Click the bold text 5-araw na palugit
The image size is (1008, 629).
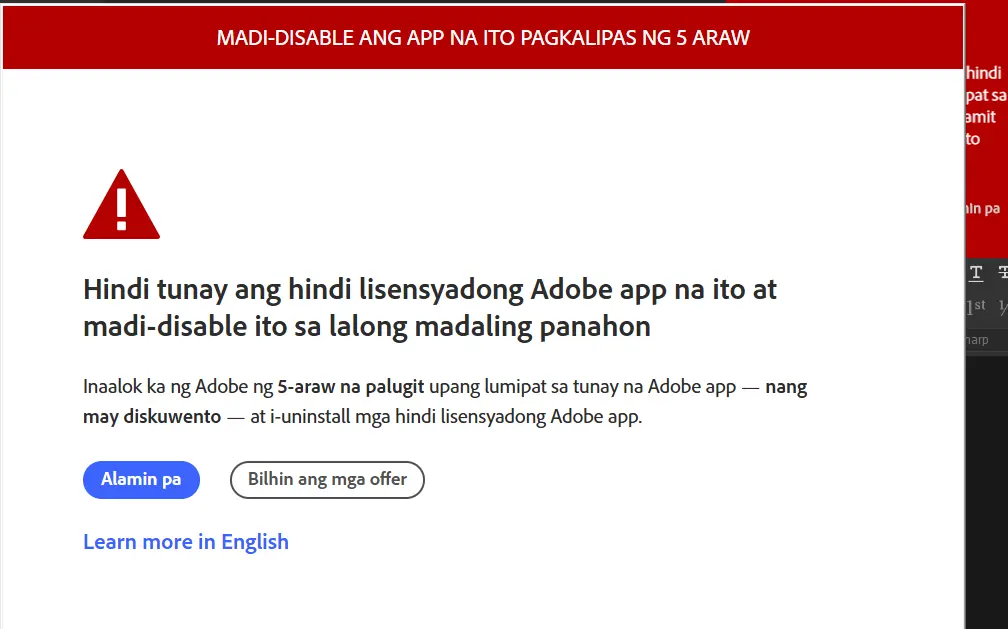point(351,387)
